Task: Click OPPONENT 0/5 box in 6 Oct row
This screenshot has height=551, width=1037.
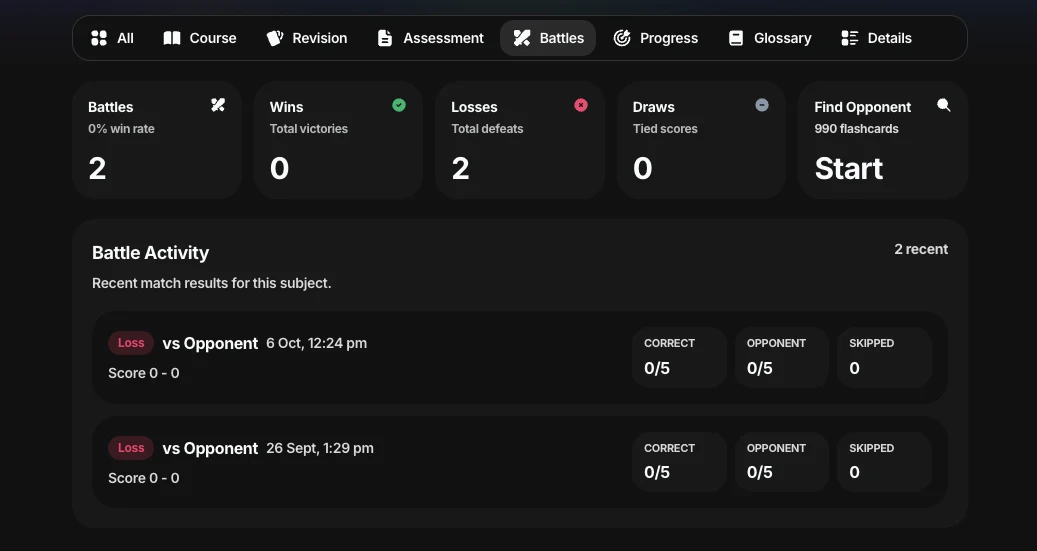Action: click(x=782, y=357)
